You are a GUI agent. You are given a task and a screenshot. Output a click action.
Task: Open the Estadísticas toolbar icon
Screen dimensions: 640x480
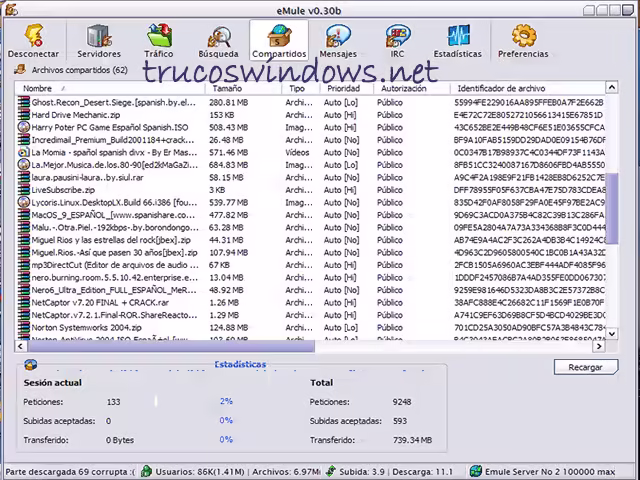[x=458, y=36]
